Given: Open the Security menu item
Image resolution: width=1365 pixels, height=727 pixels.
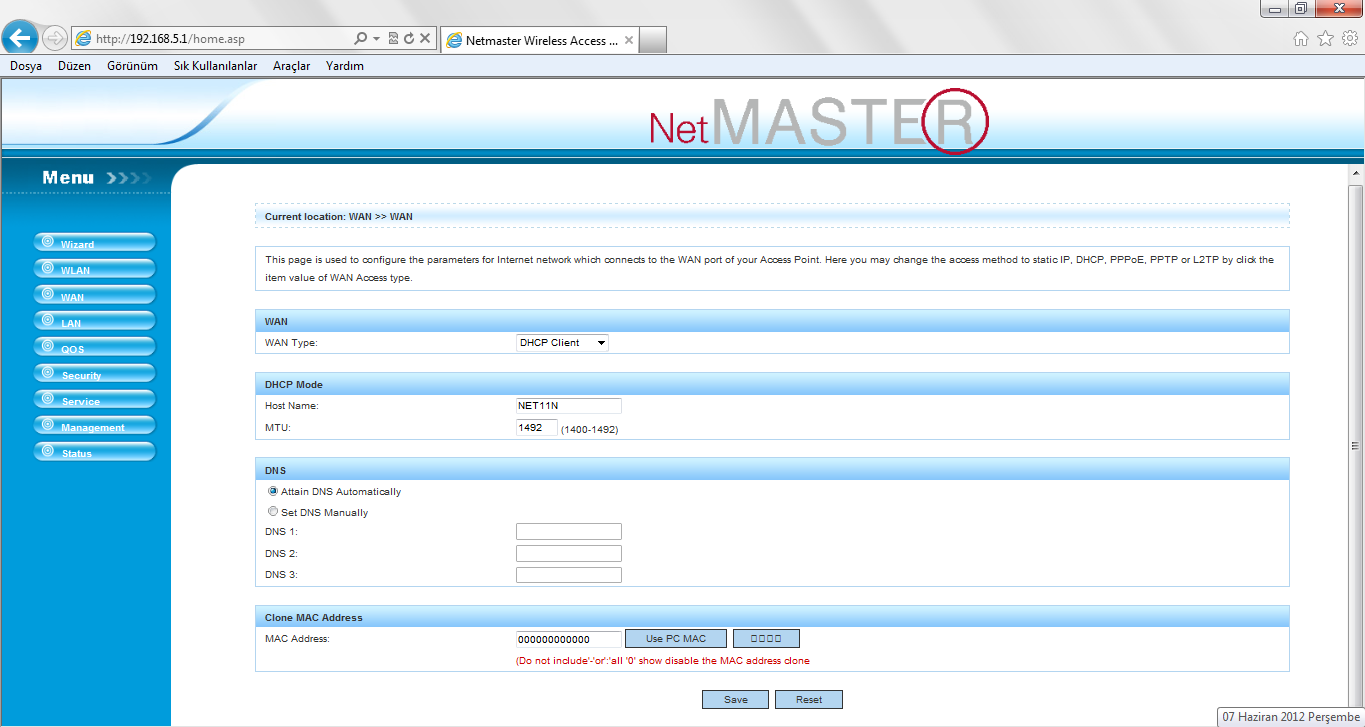Looking at the screenshot, I should pos(95,373).
